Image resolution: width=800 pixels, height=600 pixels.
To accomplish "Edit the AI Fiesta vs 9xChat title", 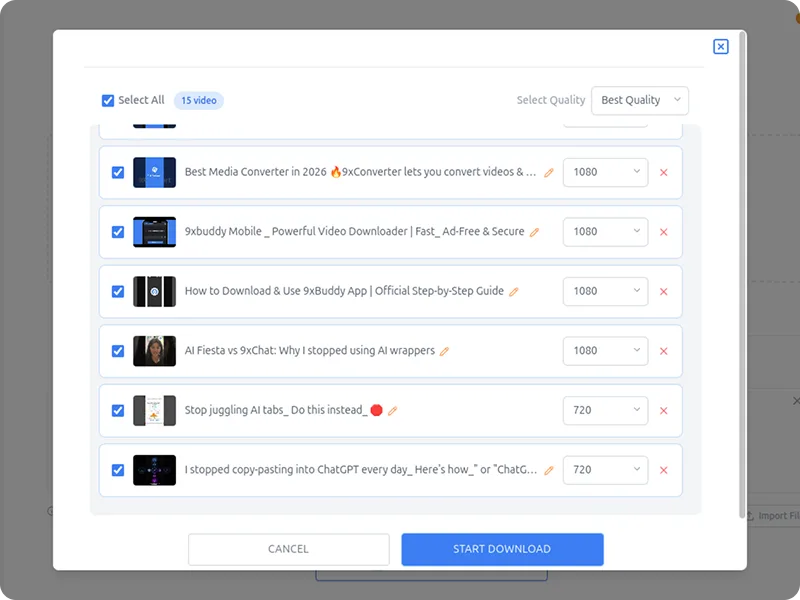I will (445, 351).
